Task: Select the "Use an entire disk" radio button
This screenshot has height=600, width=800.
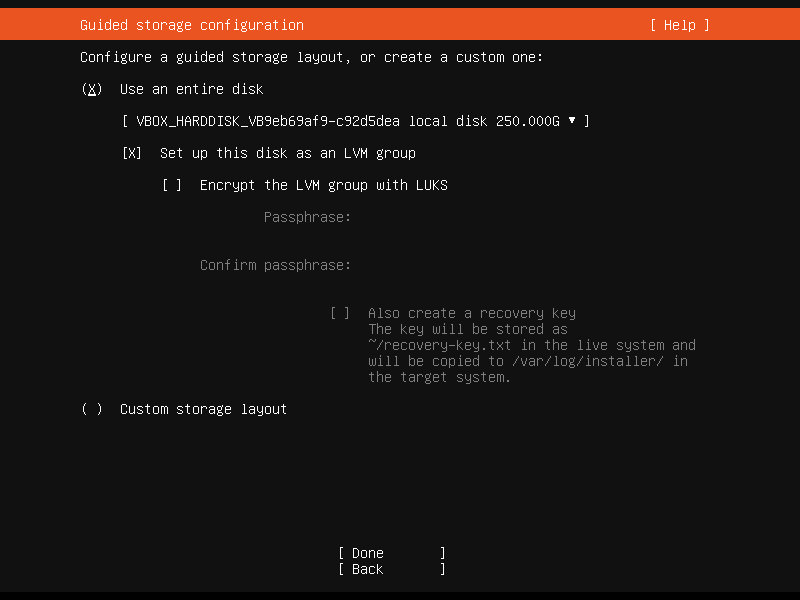Action: click(92, 89)
